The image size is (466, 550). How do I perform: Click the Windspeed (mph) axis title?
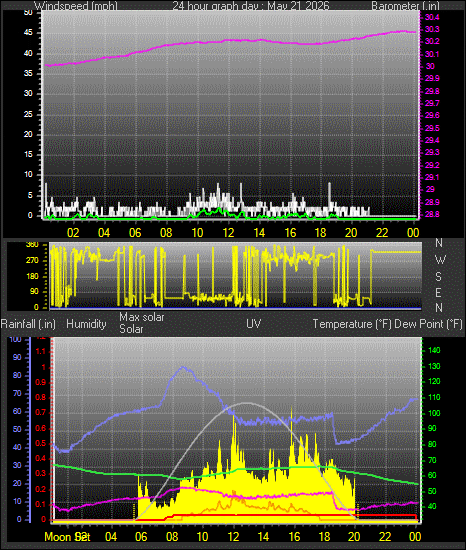click(x=76, y=6)
